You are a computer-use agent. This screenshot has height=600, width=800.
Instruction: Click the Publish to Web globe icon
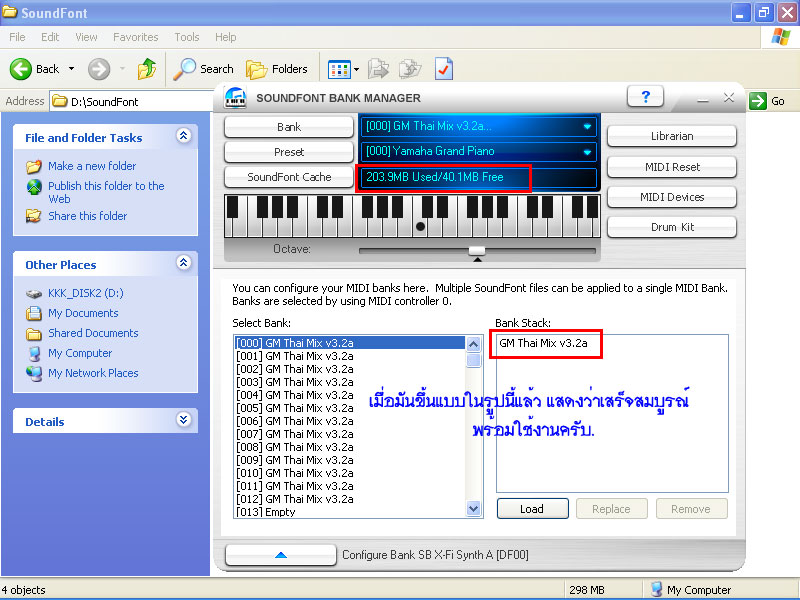(x=34, y=187)
